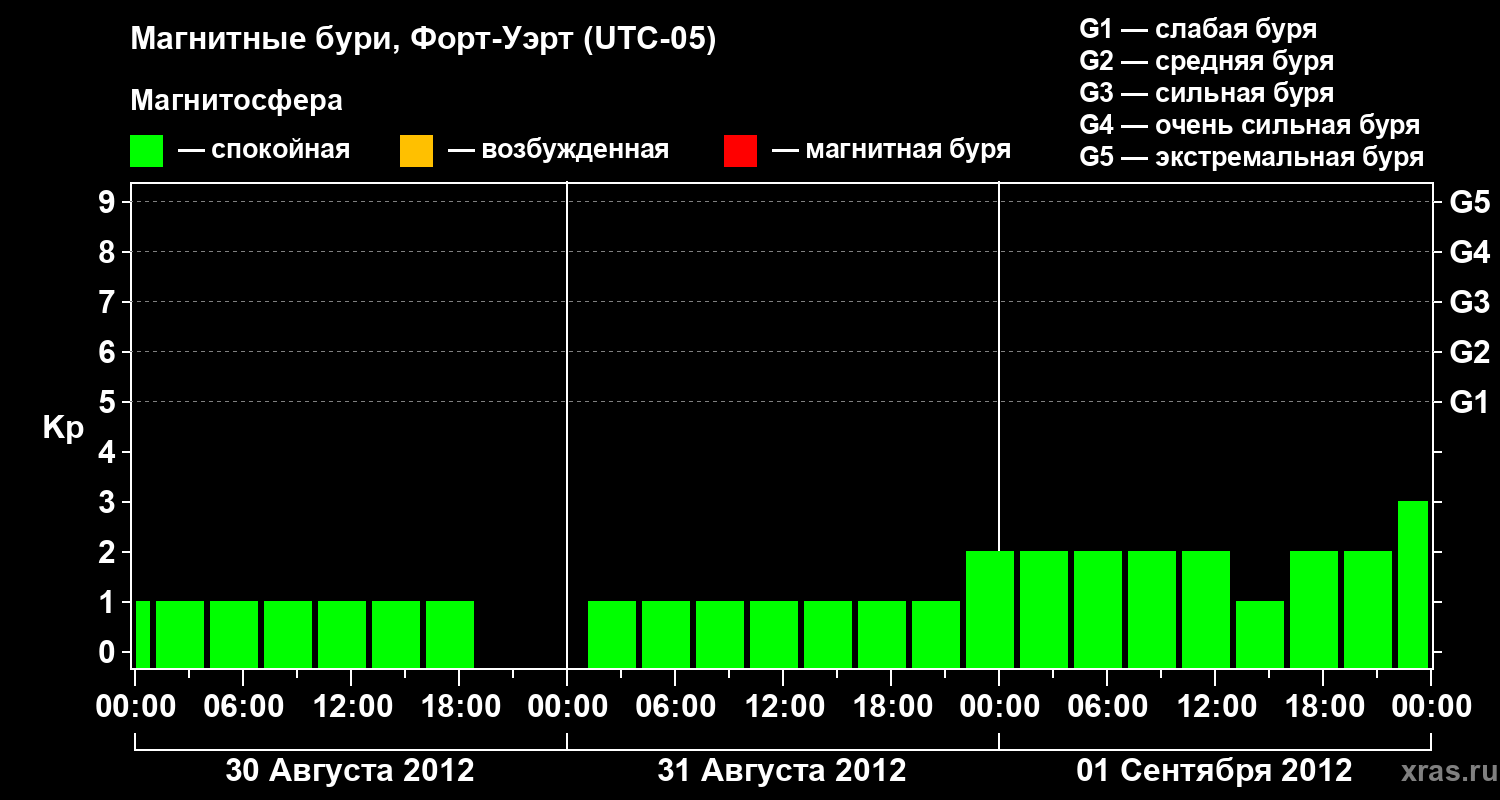The image size is (1500, 800).
Task: Click the short Kp 1 bar on 01 September
Action: 1260,634
